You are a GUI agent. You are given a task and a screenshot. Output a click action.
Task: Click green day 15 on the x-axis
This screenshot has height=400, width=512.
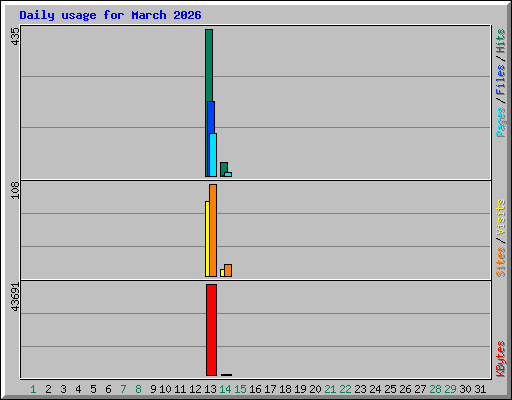coord(240,389)
